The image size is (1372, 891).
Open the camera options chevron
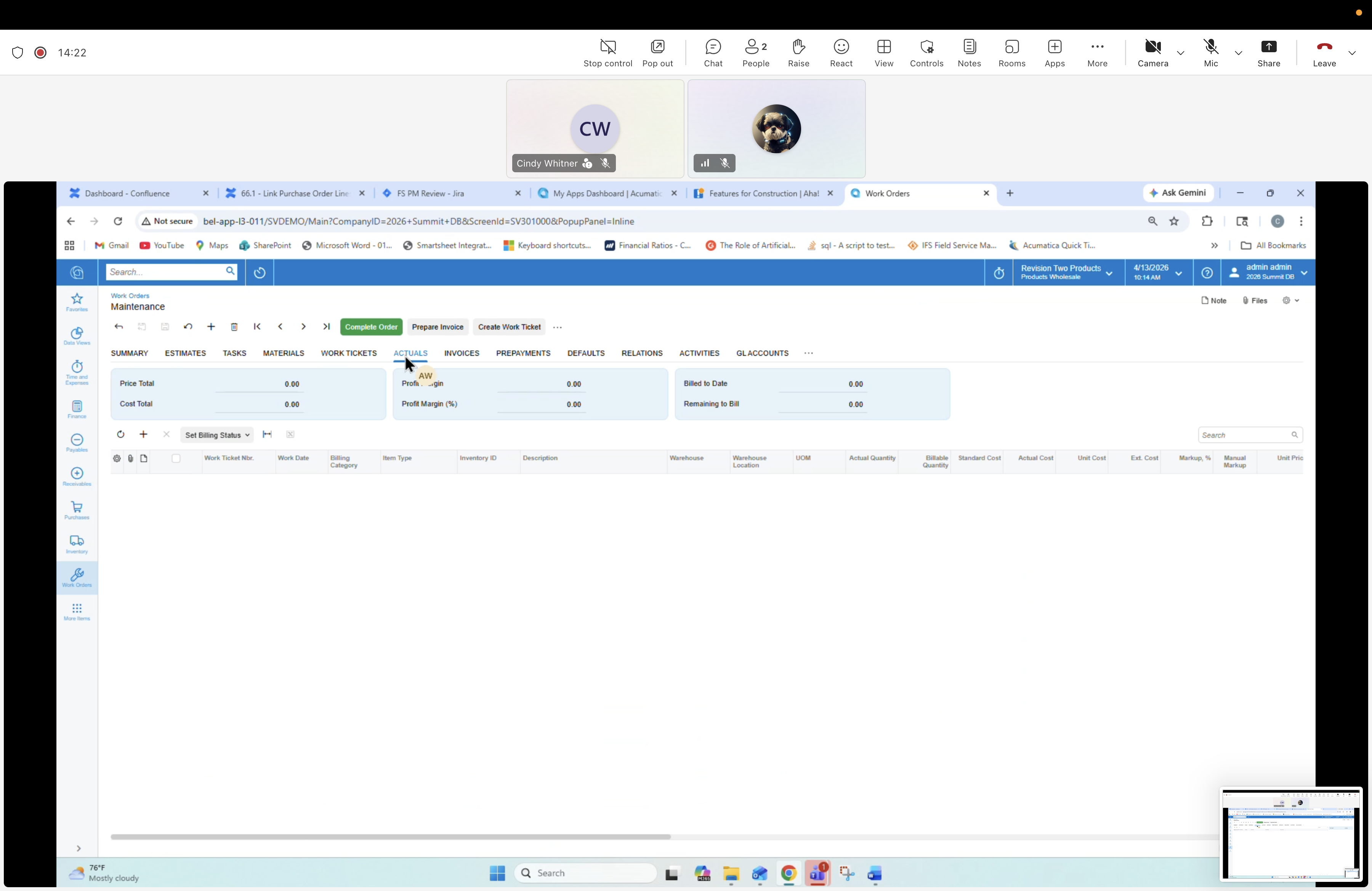[x=1181, y=53]
